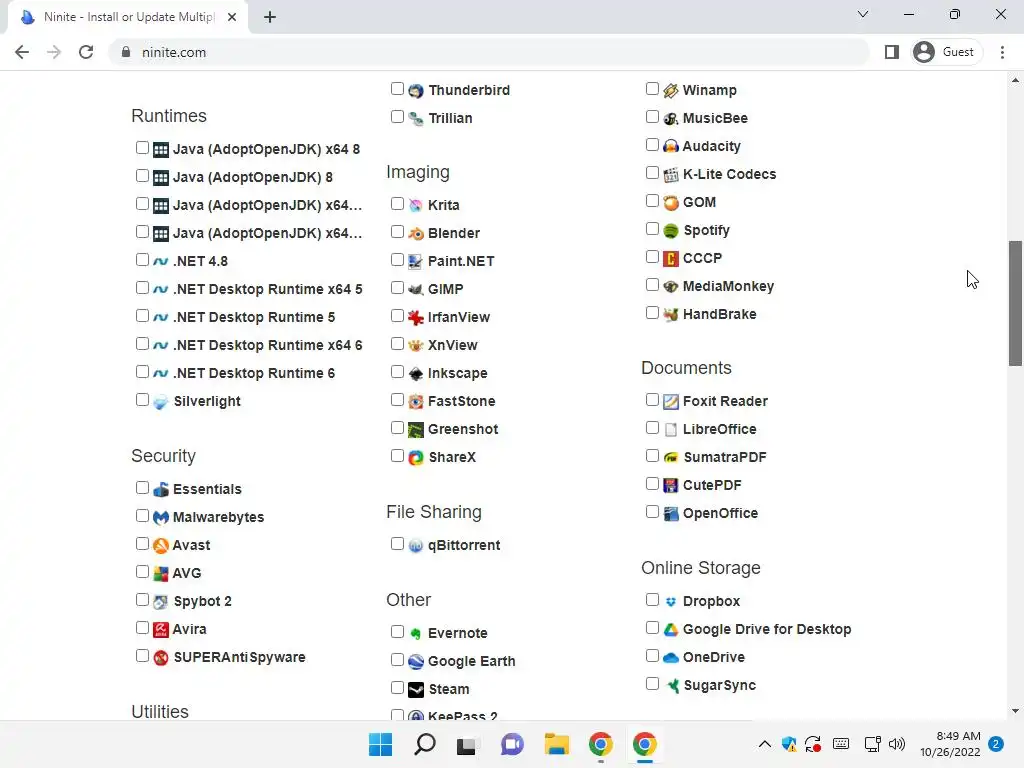Open the taskbar clock and date
Screen dimensions: 1024x768
pyautogui.click(x=950, y=744)
